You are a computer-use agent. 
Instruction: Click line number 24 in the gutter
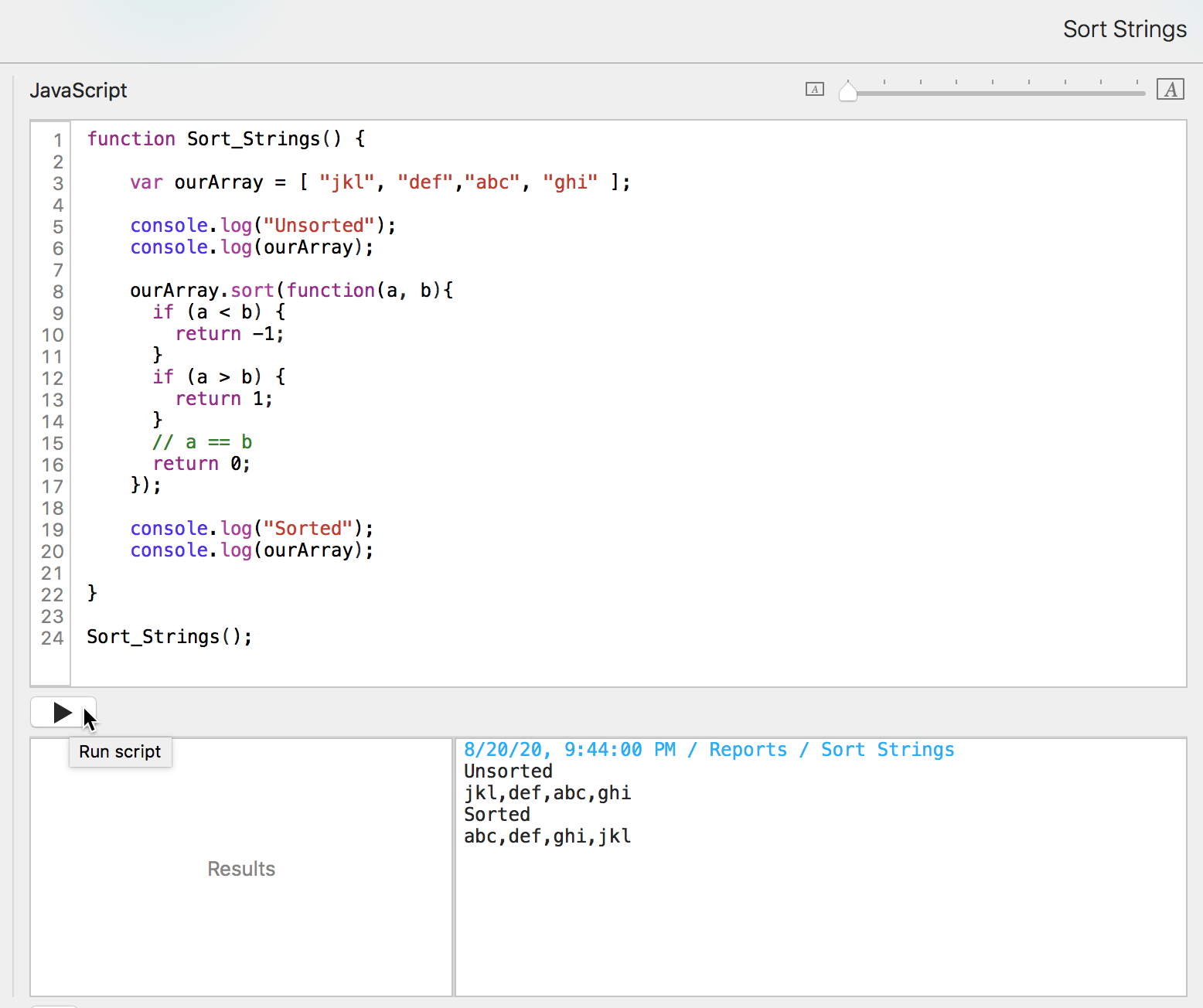click(52, 638)
